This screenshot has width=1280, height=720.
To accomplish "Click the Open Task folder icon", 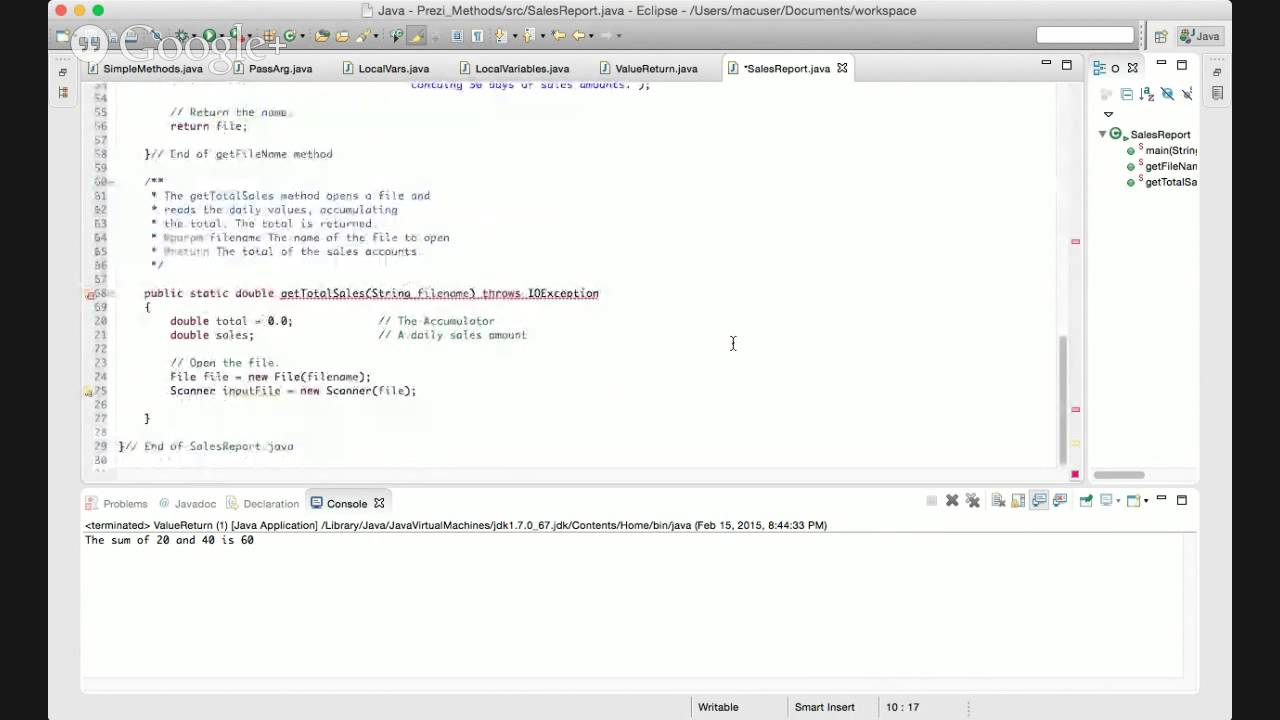I will click(x=342, y=35).
